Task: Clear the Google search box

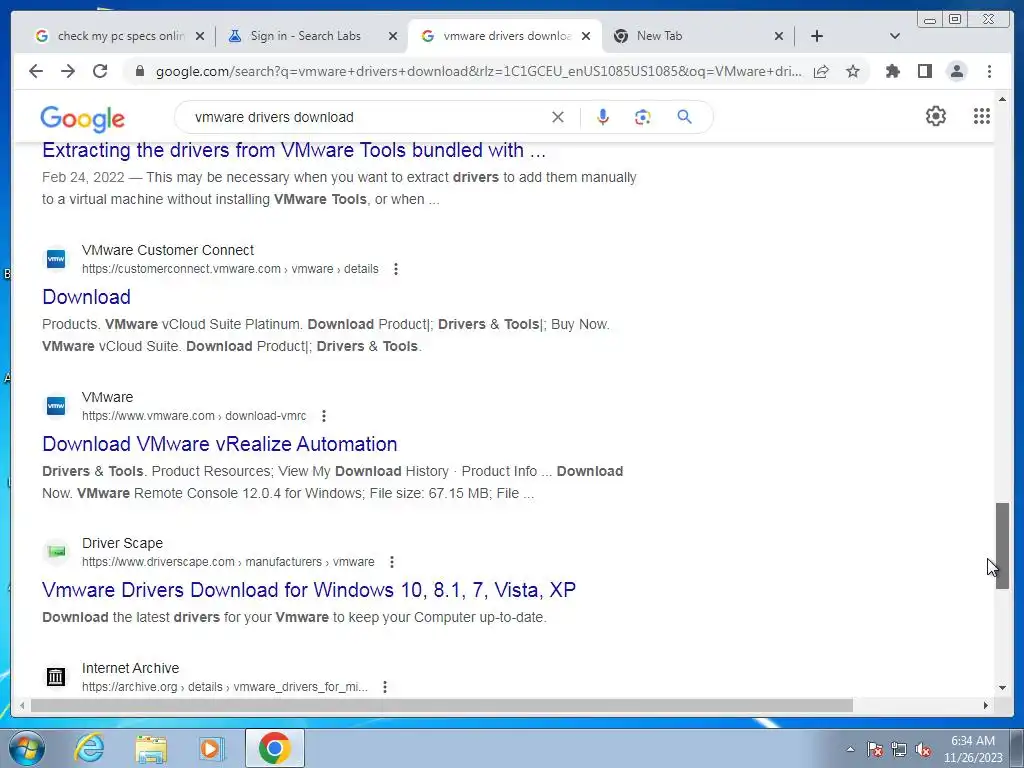Action: coord(558,117)
